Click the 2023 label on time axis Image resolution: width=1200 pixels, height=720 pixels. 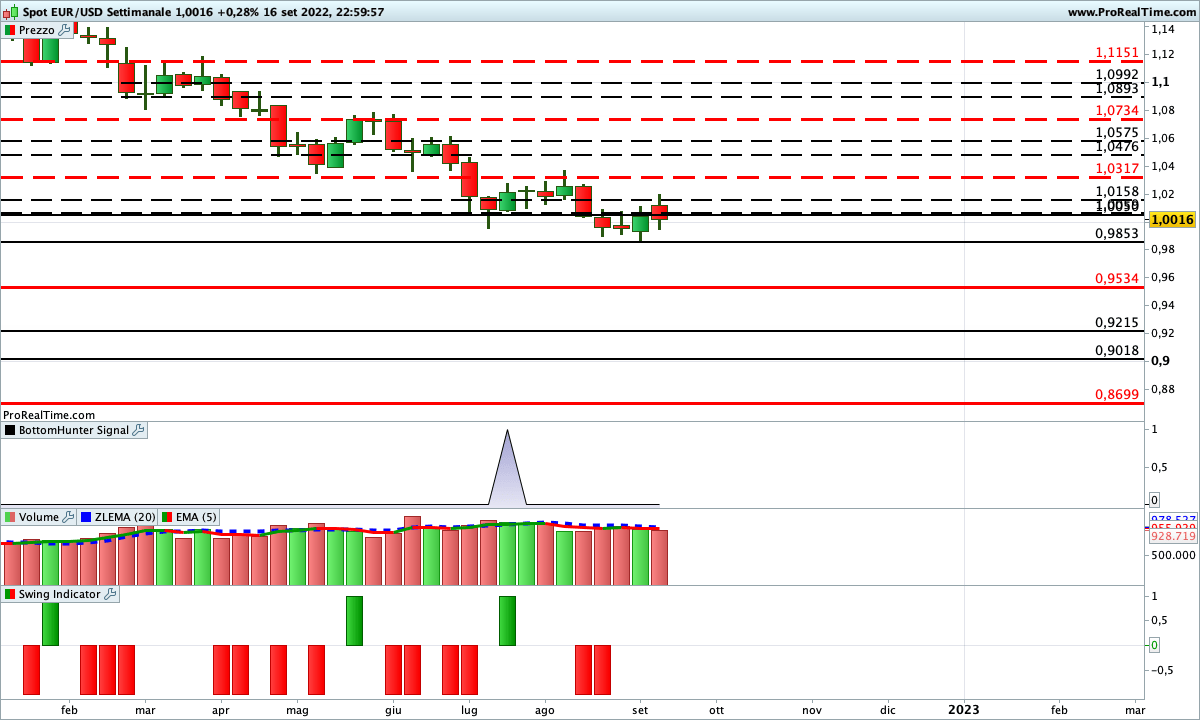click(x=963, y=709)
